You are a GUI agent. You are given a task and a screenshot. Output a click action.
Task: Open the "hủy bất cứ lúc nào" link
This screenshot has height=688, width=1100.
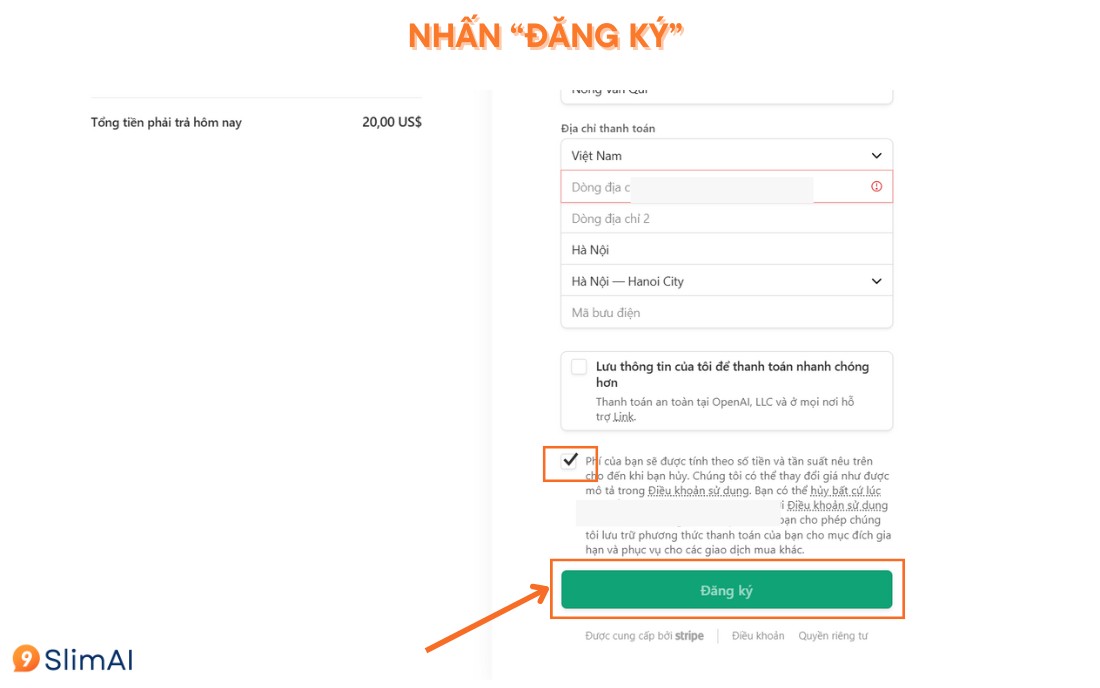pyautogui.click(x=845, y=491)
